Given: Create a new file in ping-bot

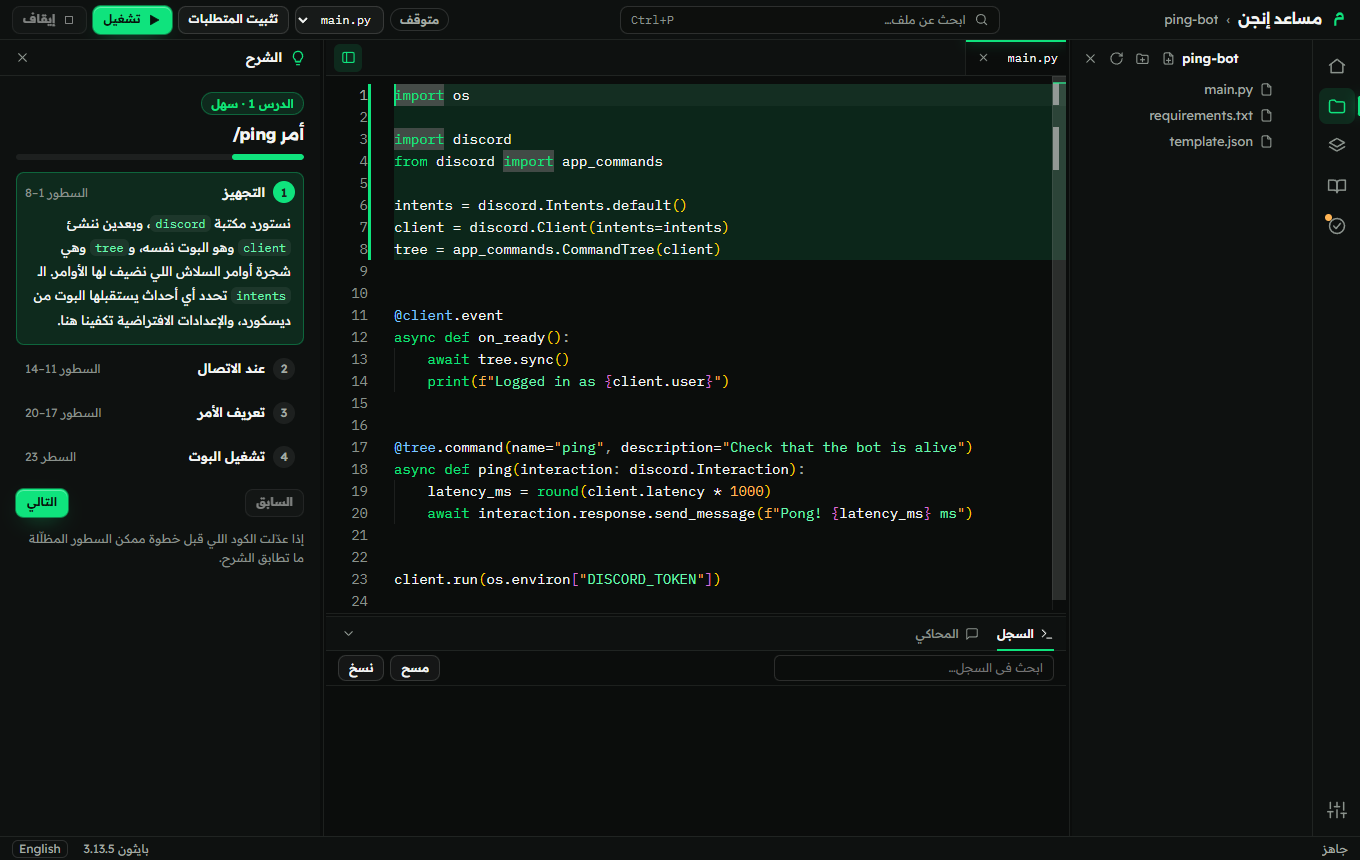Looking at the screenshot, I should tap(1168, 59).
